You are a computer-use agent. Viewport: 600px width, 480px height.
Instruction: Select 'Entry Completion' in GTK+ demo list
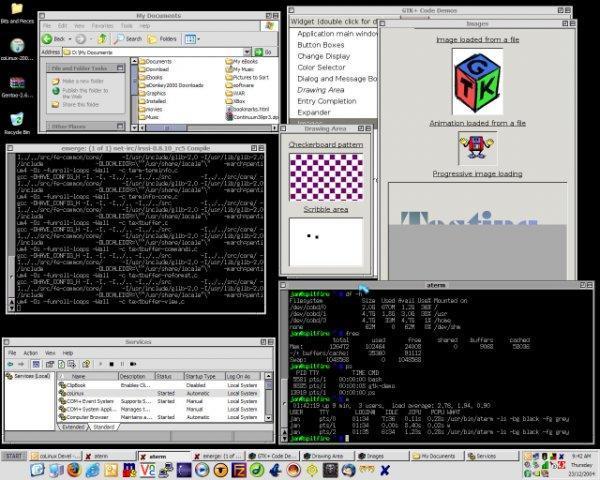(x=327, y=101)
